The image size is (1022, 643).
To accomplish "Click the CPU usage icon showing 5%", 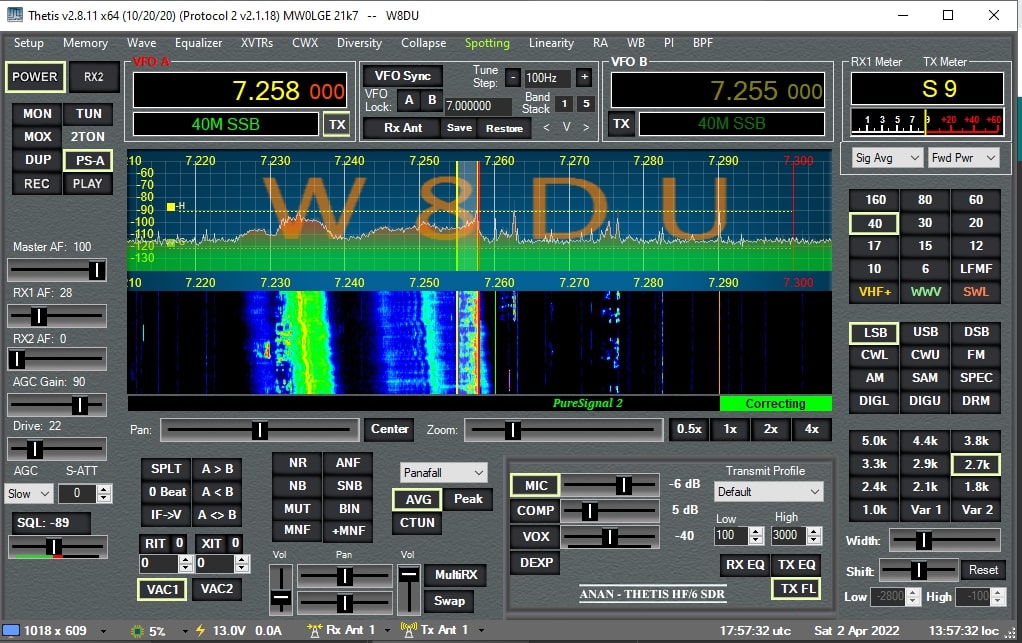I will click(137, 631).
